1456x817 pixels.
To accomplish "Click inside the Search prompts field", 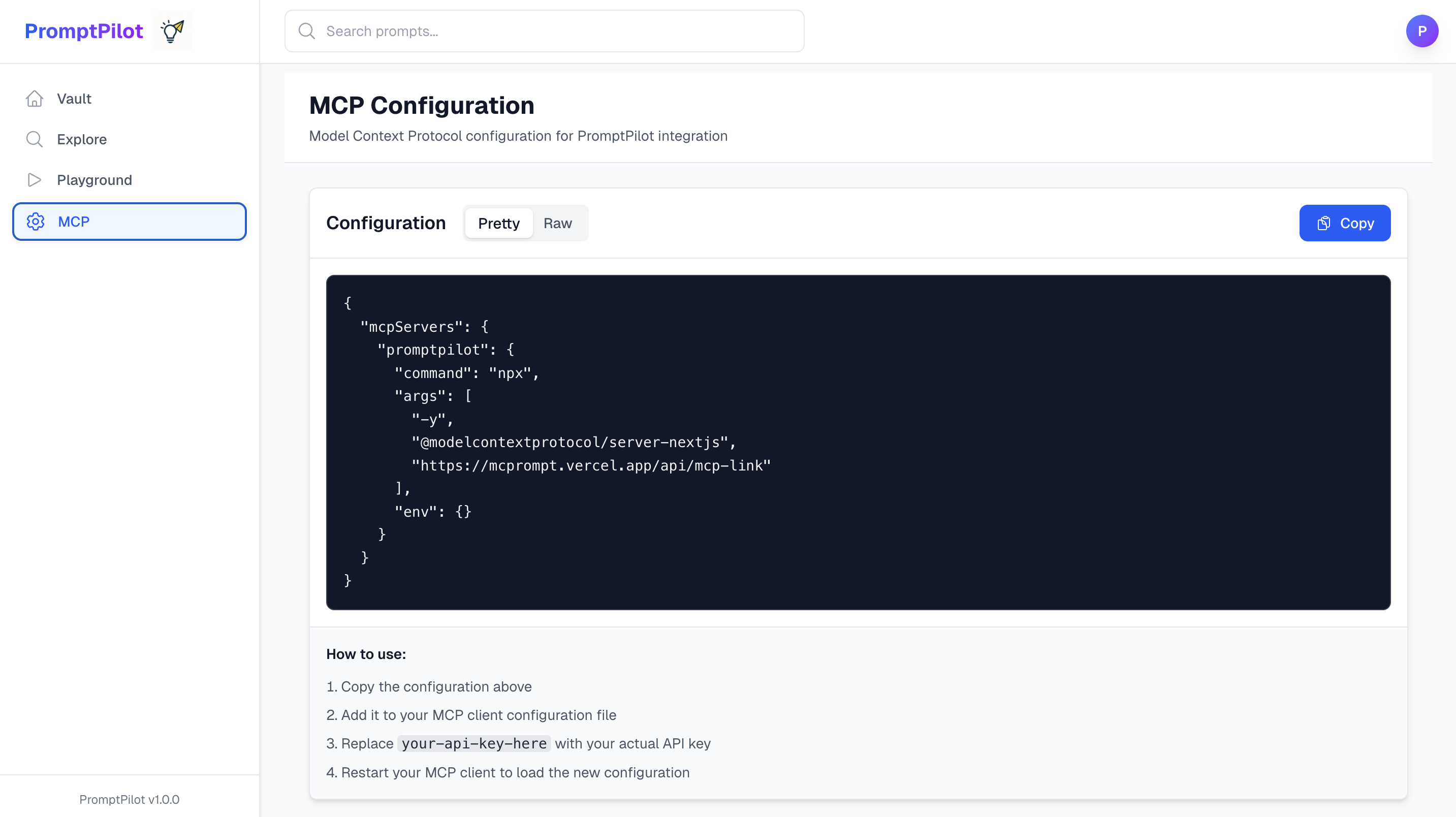I will [543, 31].
